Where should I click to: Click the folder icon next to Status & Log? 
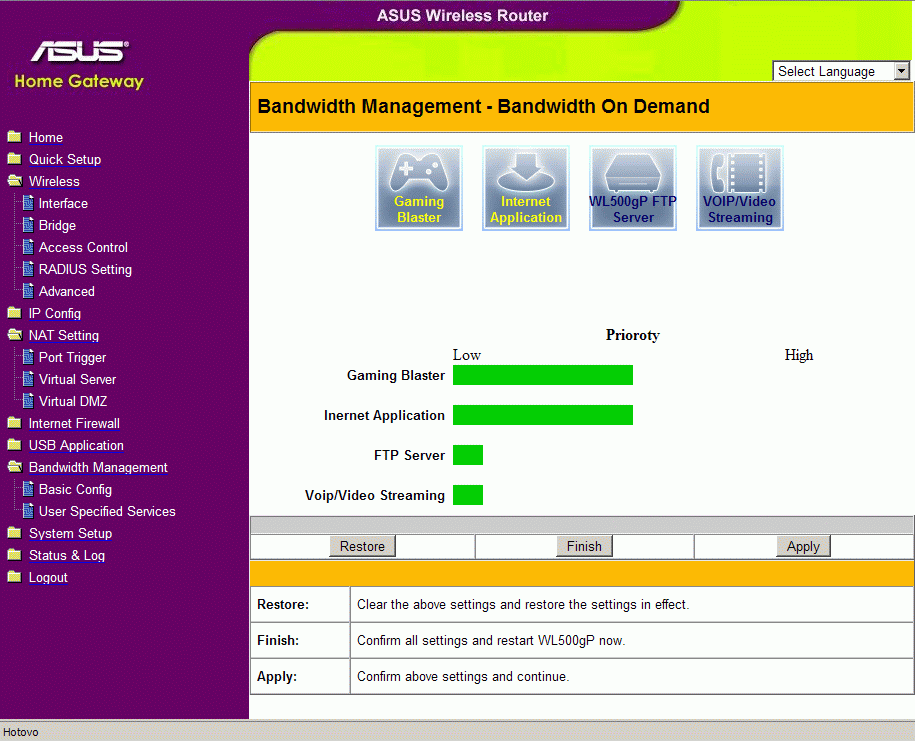coord(15,555)
